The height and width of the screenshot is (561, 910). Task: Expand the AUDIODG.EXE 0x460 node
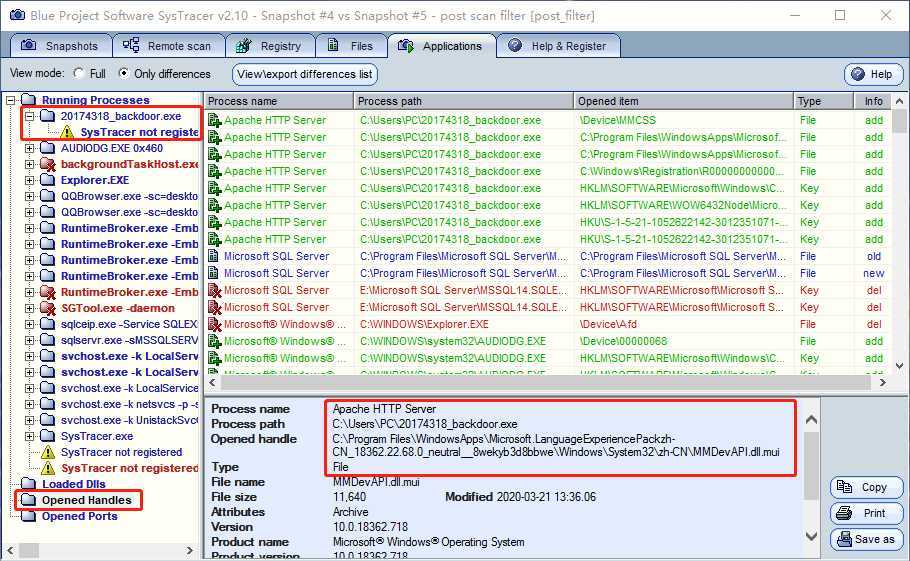30,148
